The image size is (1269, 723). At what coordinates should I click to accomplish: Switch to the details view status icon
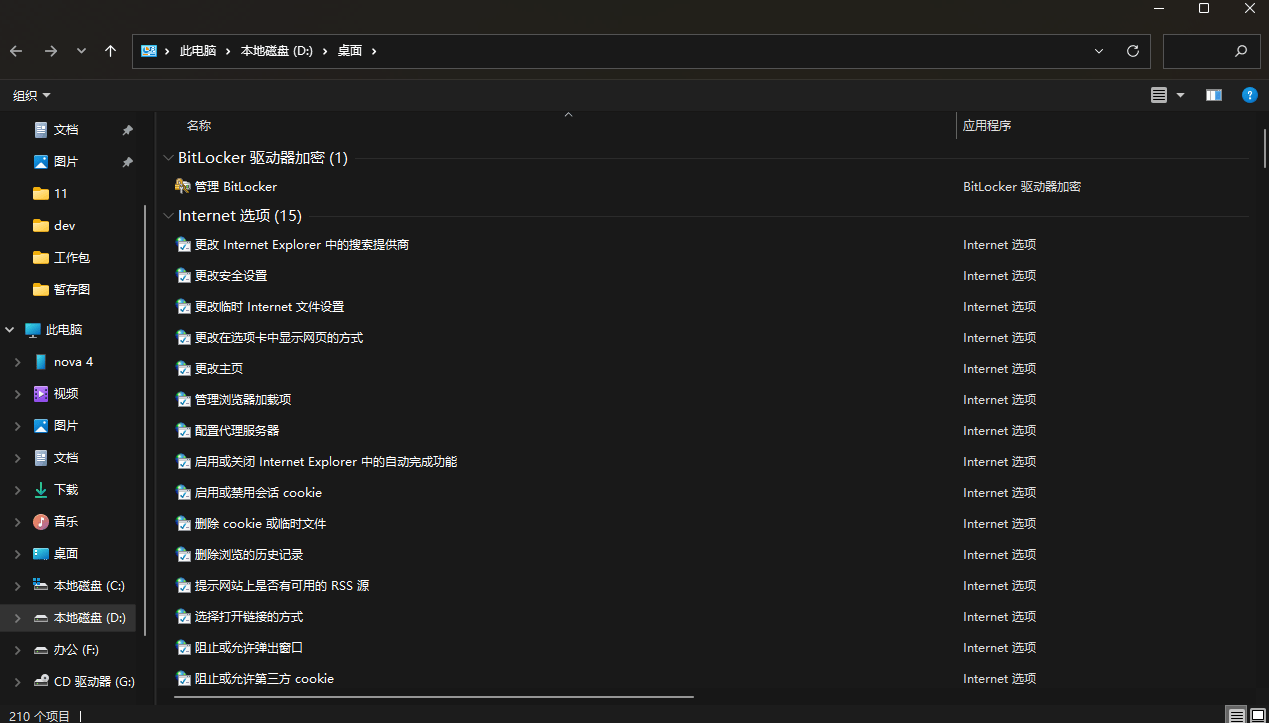tap(1237, 715)
